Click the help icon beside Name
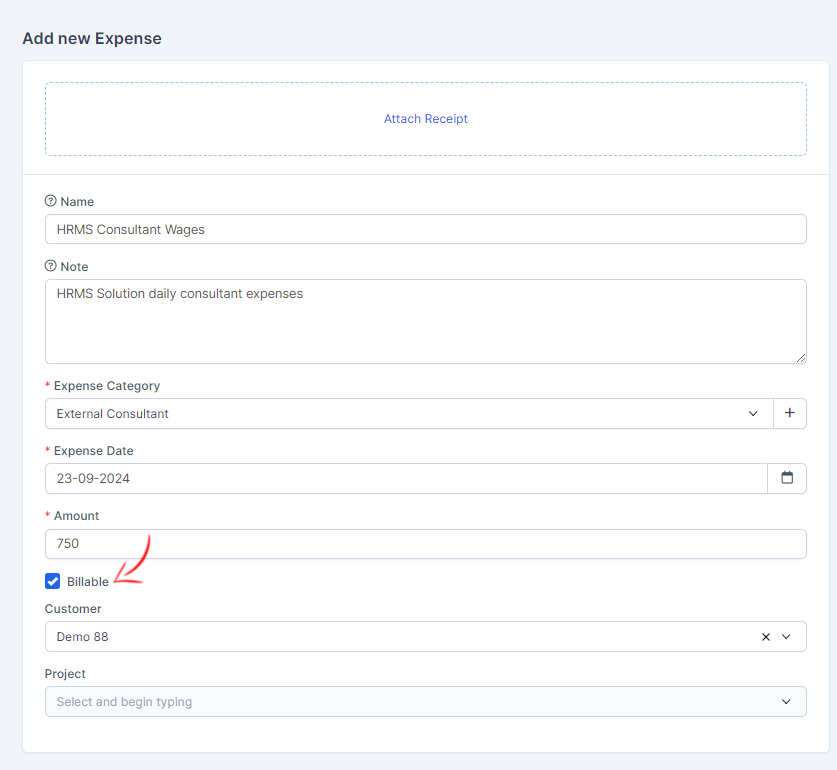Viewport: 837px width, 770px height. click(x=51, y=201)
